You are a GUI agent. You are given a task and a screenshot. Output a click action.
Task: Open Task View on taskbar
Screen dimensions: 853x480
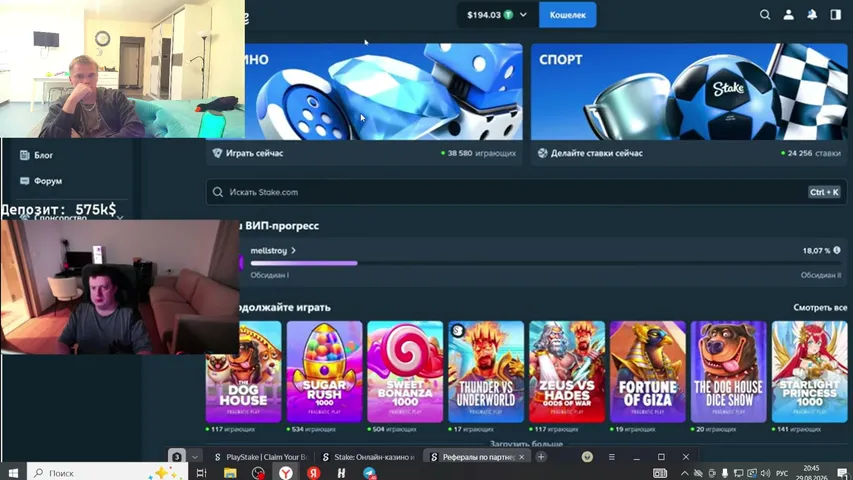point(201,473)
